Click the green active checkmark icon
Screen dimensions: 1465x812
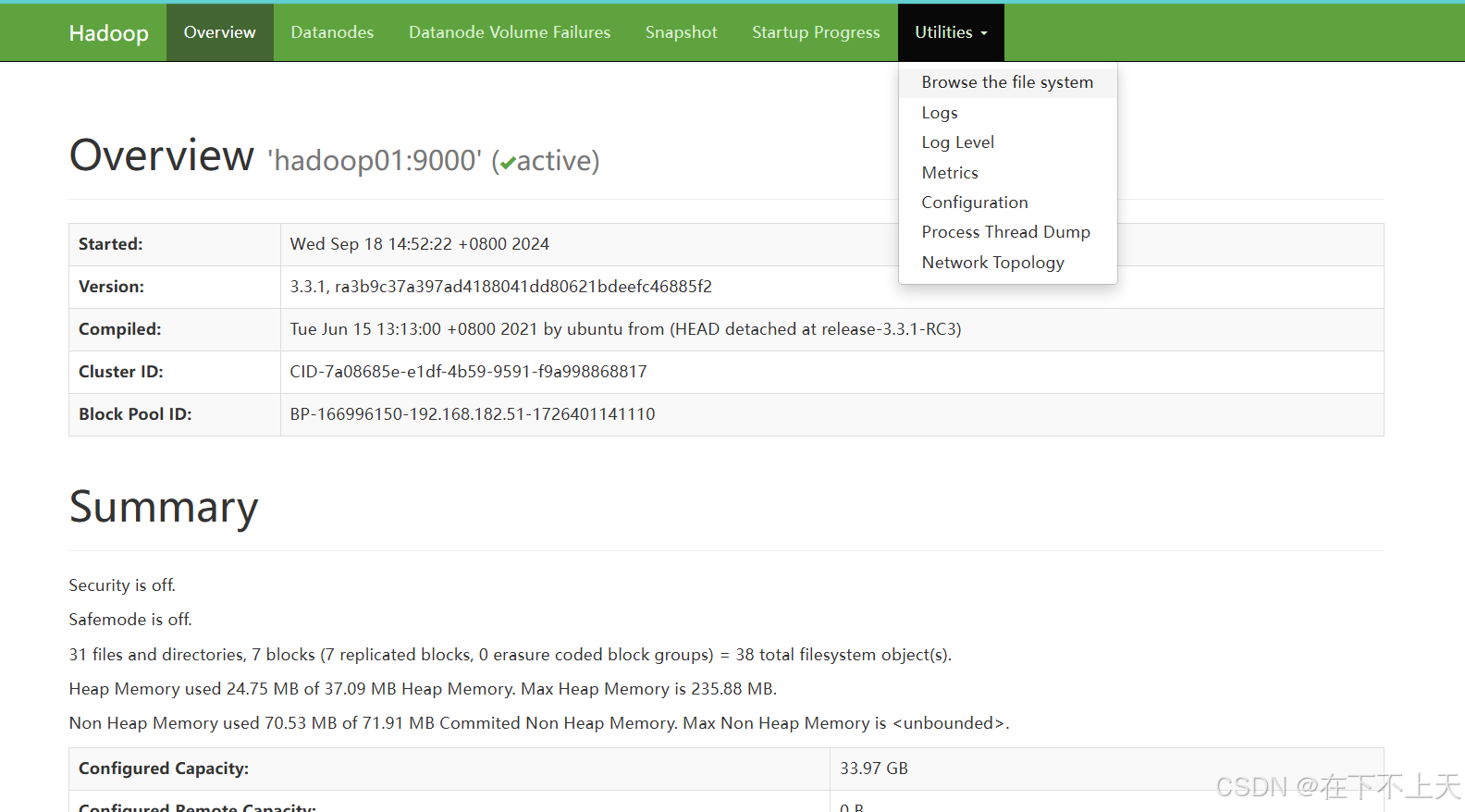508,163
